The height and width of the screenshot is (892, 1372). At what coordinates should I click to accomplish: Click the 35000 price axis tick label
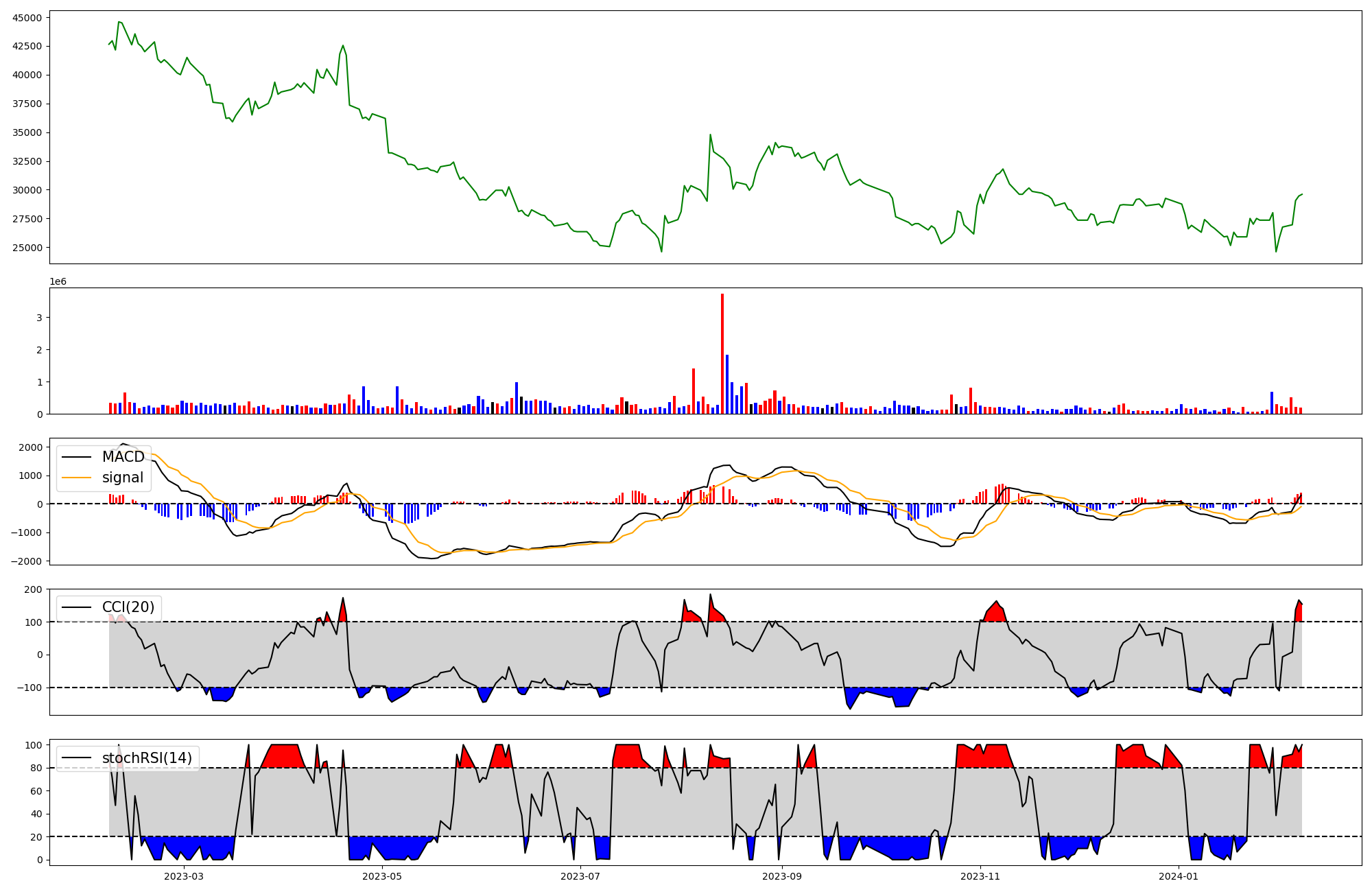click(27, 132)
